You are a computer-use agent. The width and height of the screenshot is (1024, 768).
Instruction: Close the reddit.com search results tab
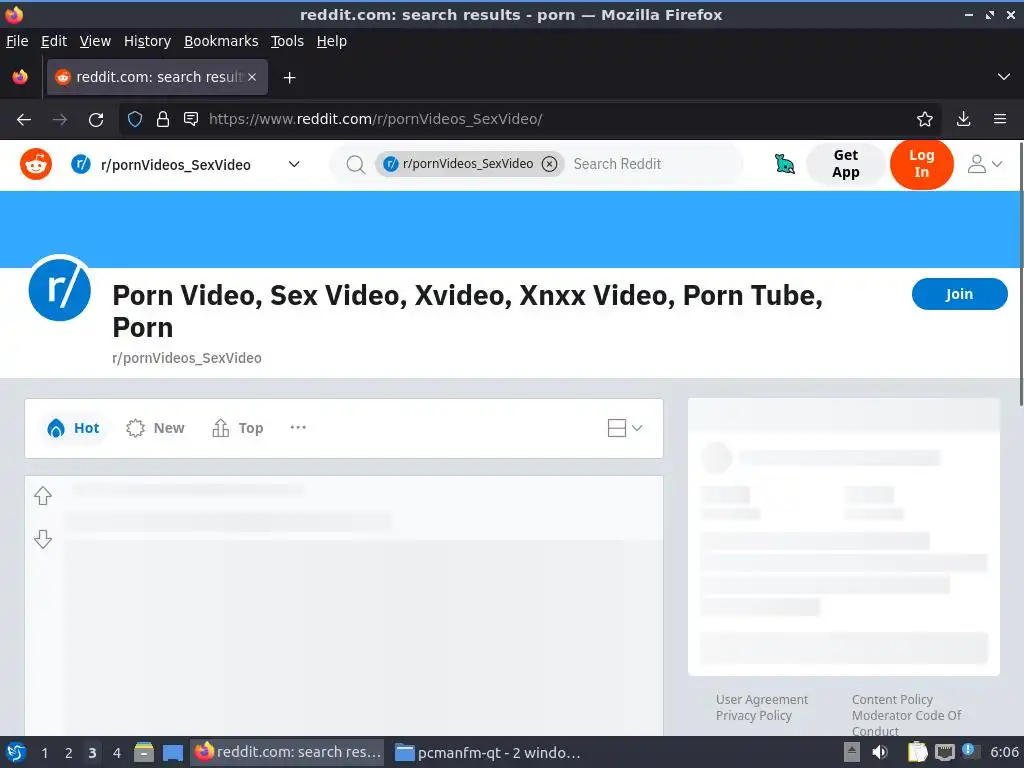point(252,77)
